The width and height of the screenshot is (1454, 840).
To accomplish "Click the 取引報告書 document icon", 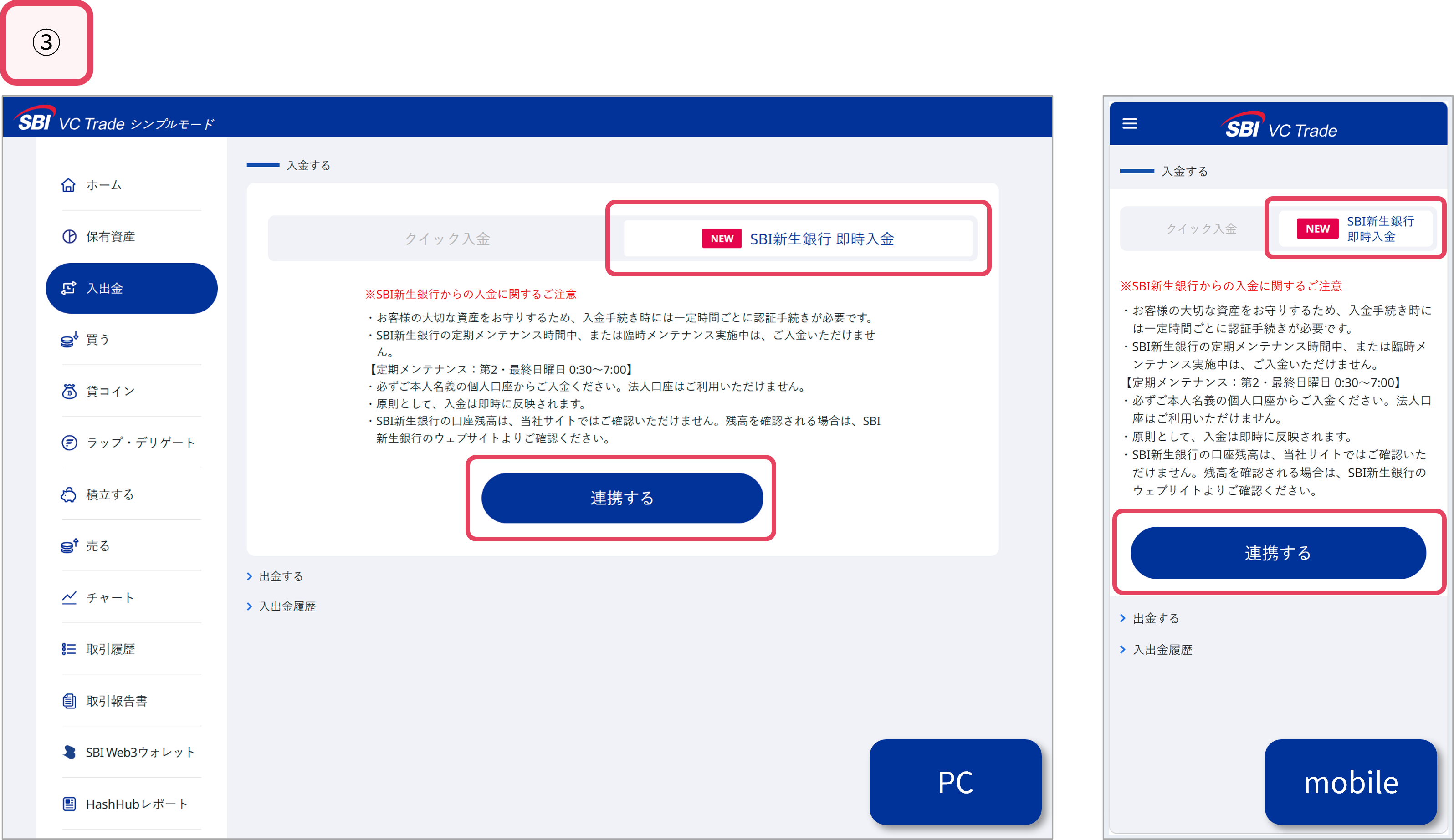I will click(69, 701).
